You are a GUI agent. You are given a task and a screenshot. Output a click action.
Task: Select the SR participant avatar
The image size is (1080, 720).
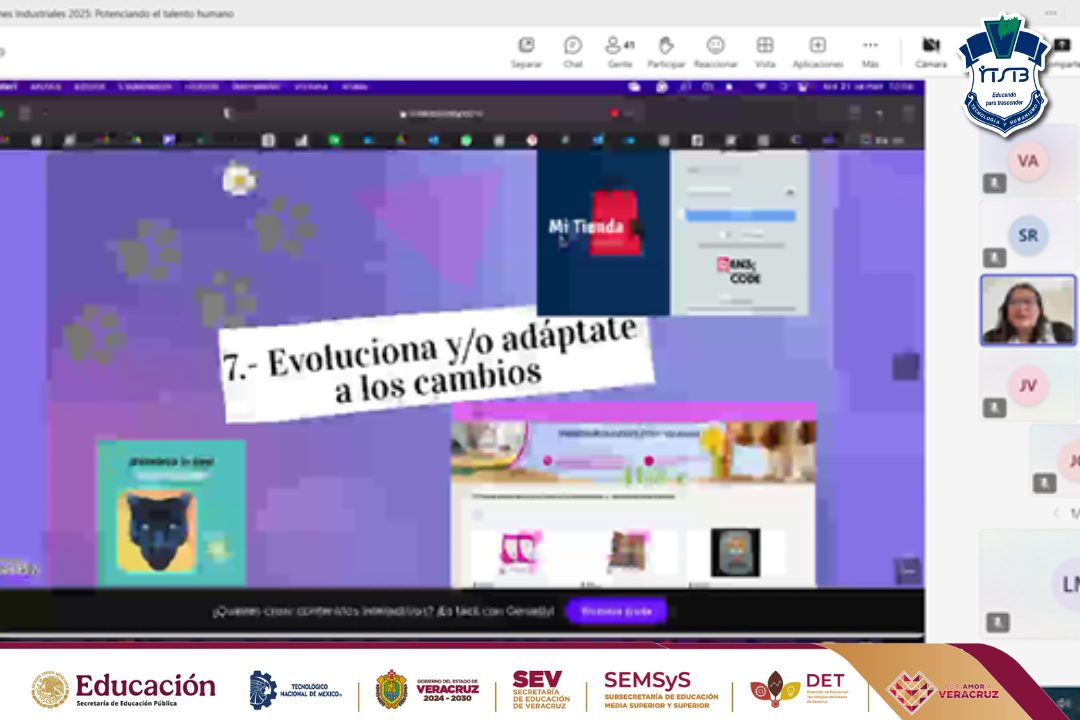(1027, 236)
